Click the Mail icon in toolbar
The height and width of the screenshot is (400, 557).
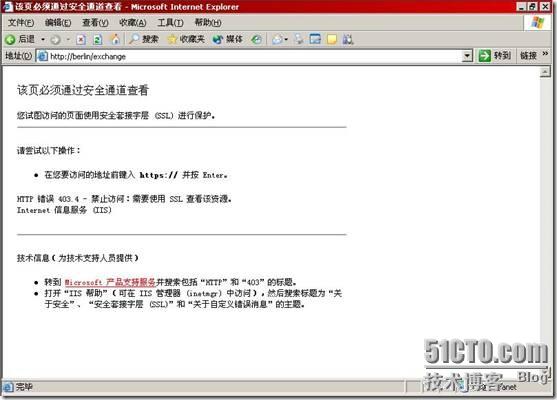coord(277,39)
